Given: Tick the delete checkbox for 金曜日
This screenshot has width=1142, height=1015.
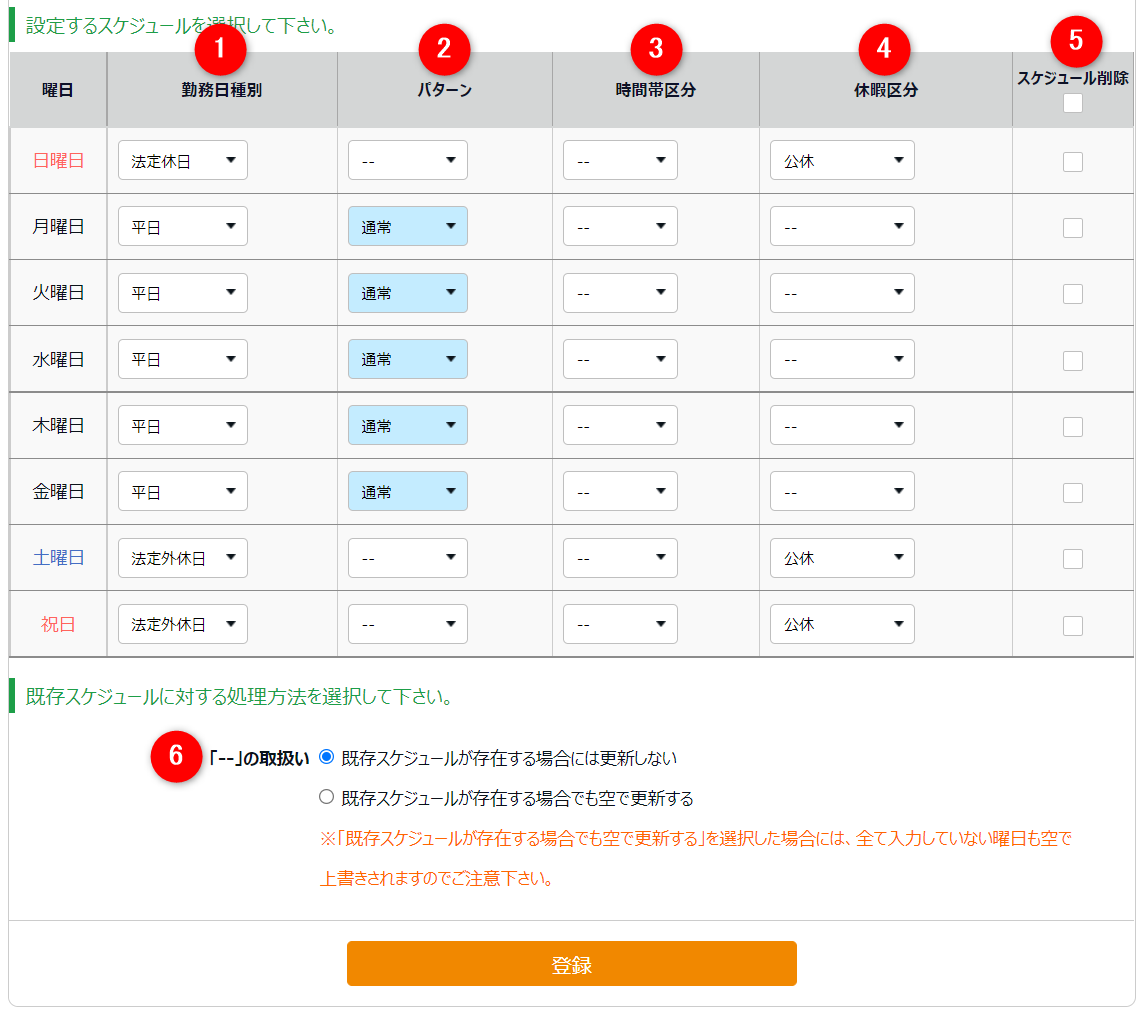Looking at the screenshot, I should click(1073, 492).
